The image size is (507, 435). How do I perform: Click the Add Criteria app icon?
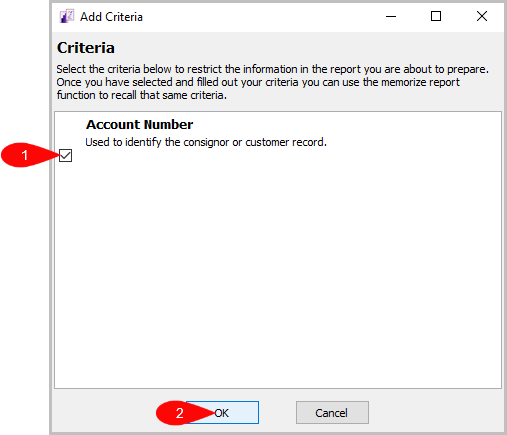point(67,16)
